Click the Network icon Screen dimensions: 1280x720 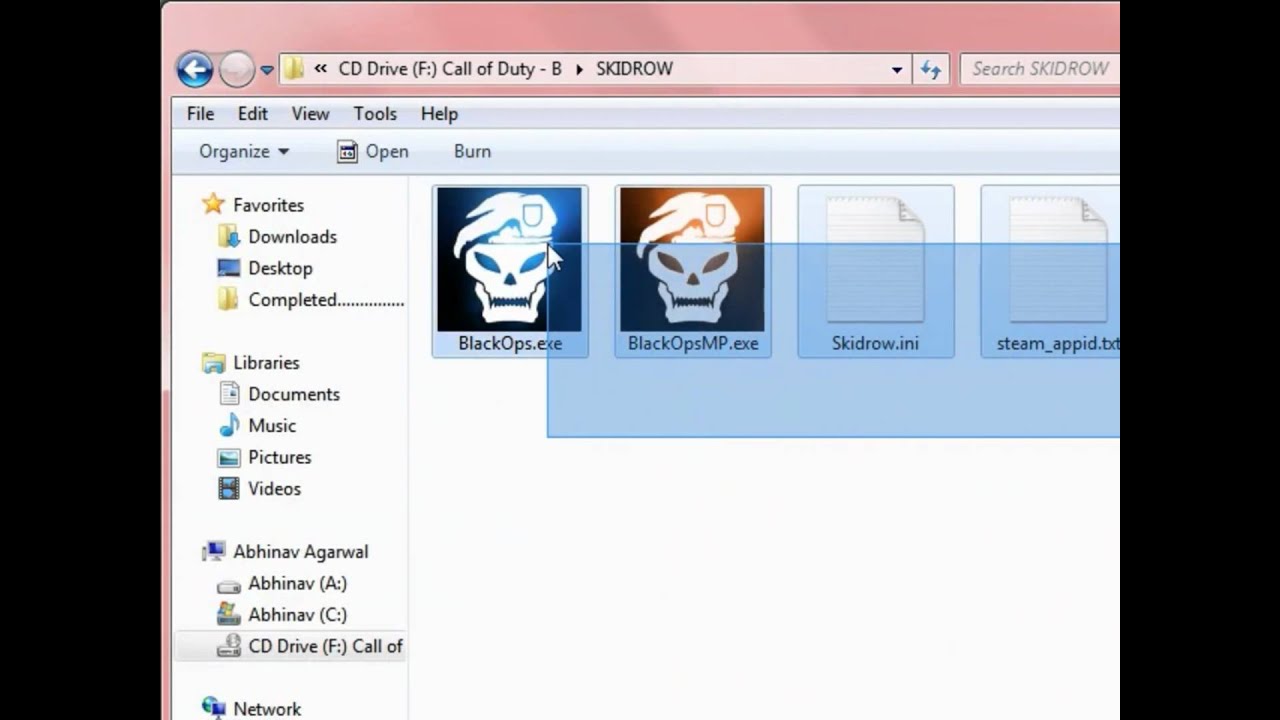coord(213,708)
